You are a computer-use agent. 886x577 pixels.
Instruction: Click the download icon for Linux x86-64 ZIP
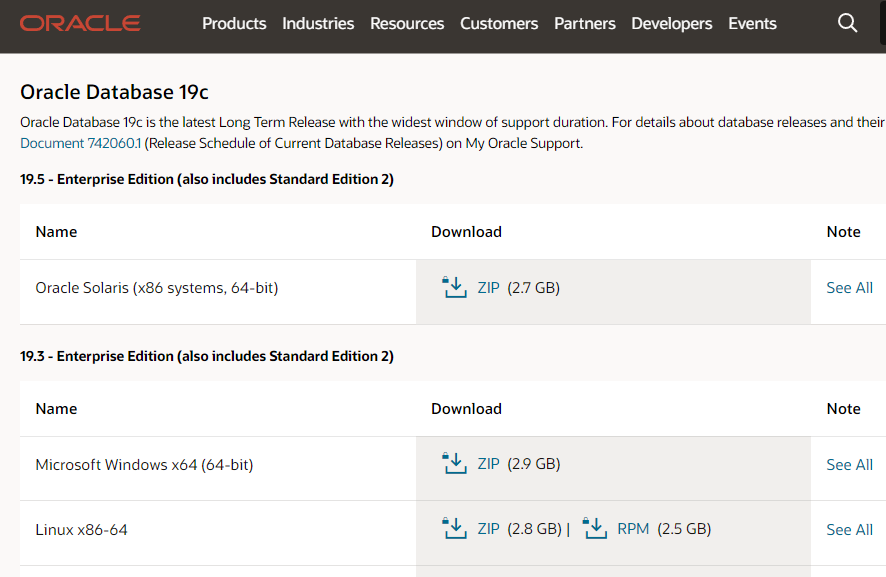tap(454, 528)
